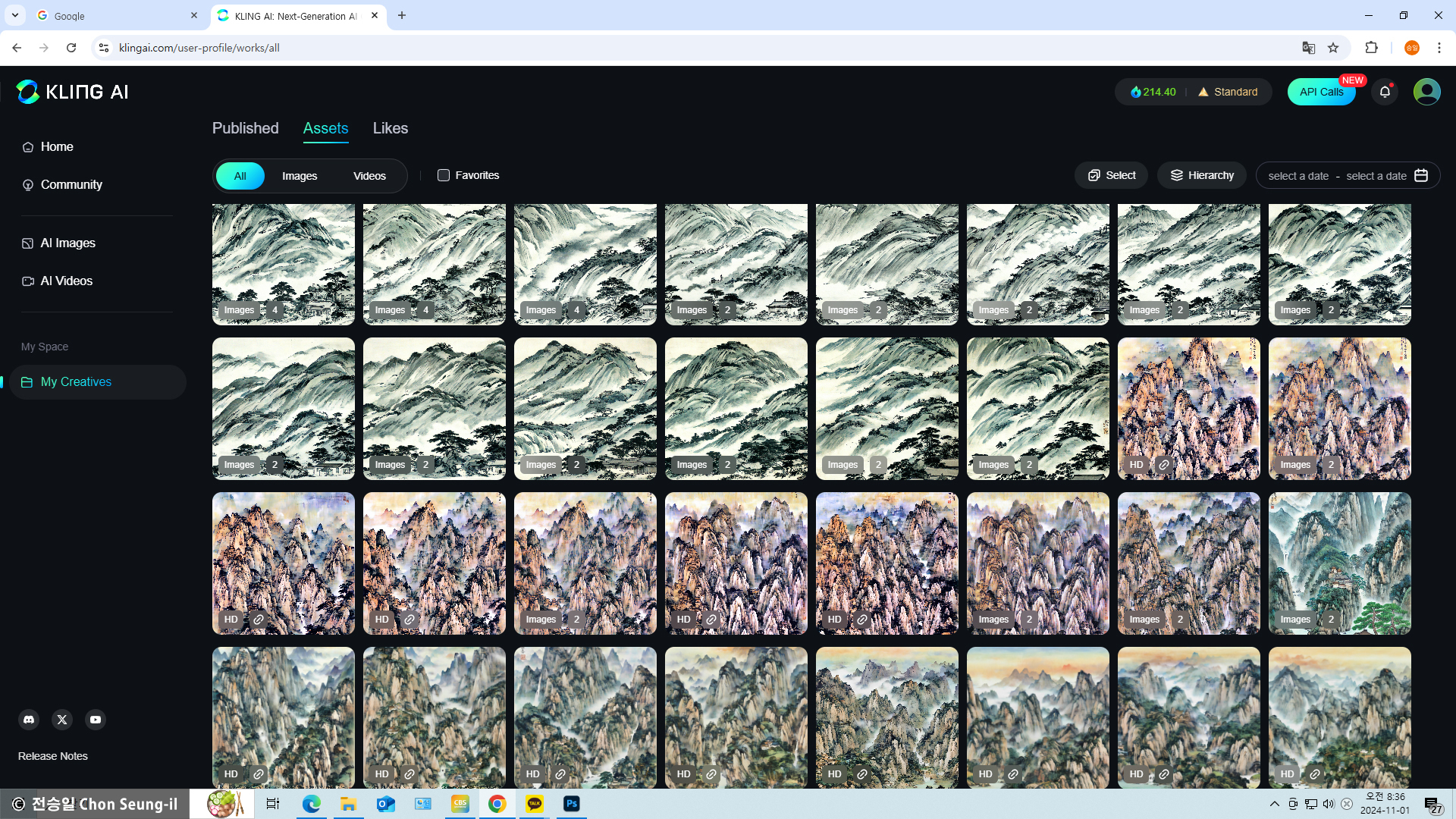Filter assets by Images
Image resolution: width=1456 pixels, height=819 pixels.
[x=300, y=176]
